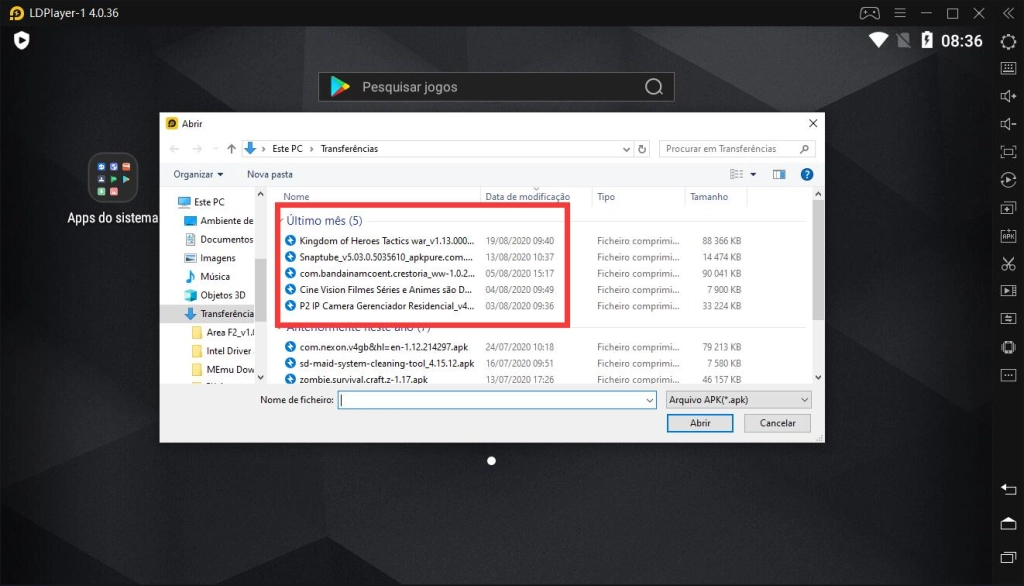Viewport: 1024px width, 586px height.
Task: Collapse the Último mês group
Action: tap(281, 220)
